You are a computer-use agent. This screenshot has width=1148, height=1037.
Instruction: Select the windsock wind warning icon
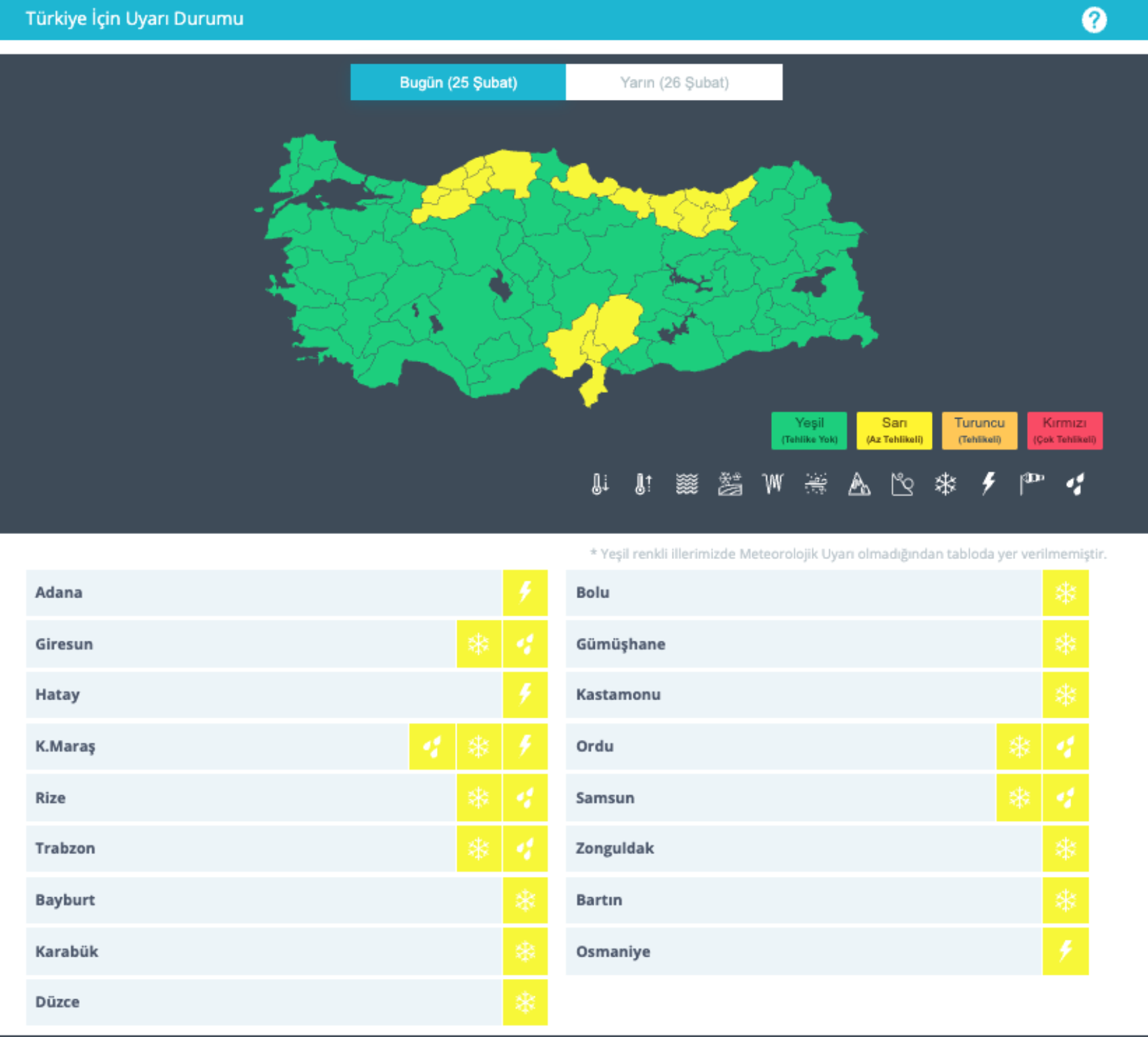(1031, 484)
